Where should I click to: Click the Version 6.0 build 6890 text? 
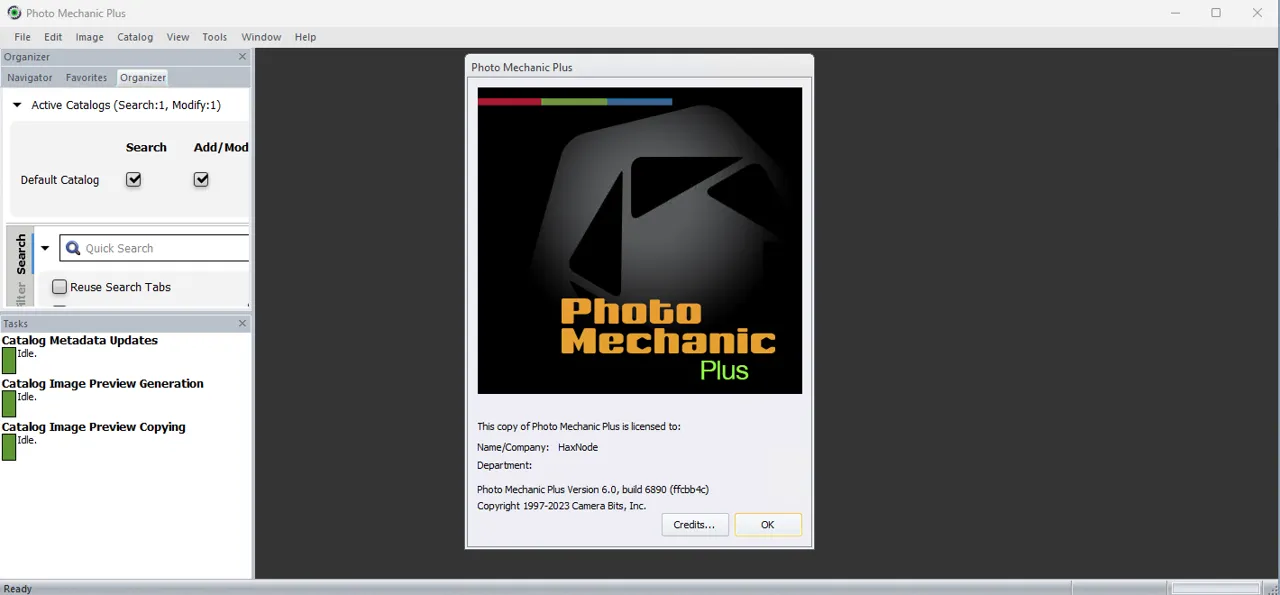[593, 489]
